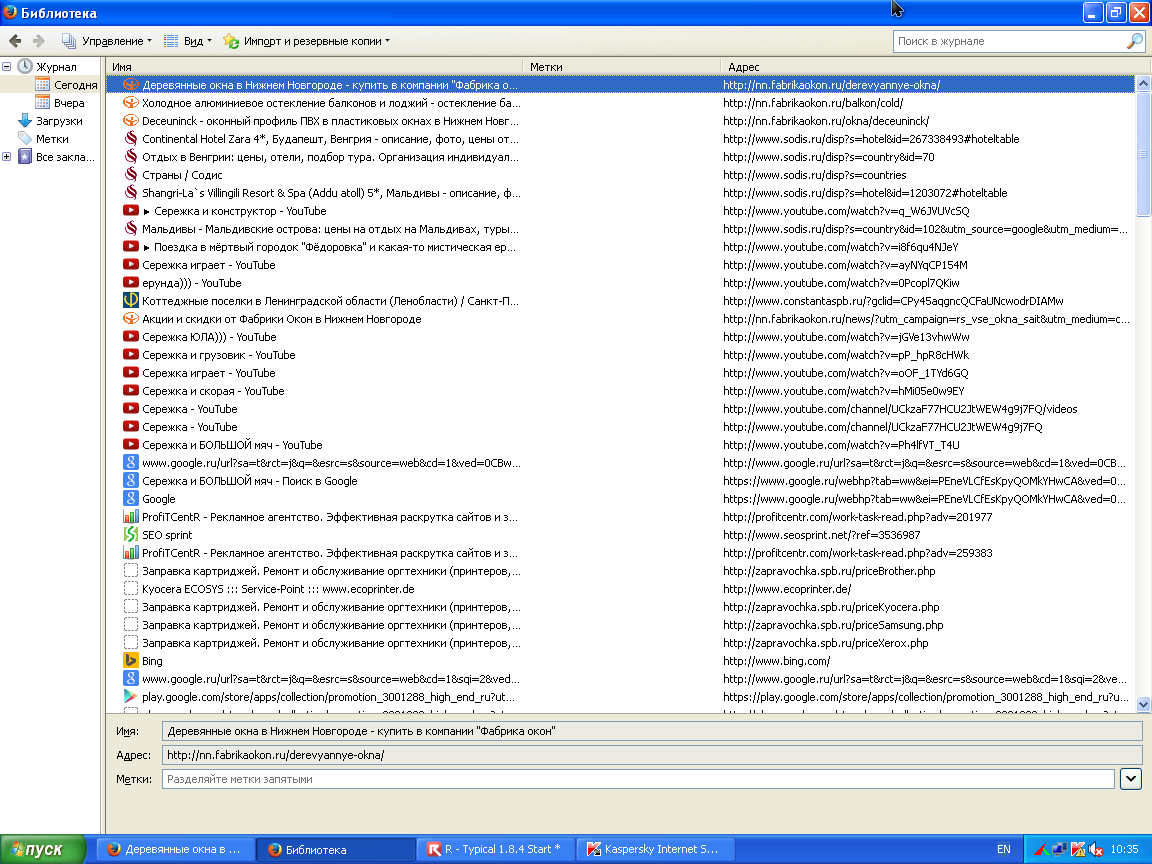Go forward with the right arrow button
Screen dimensions: 1152x864
[39, 41]
